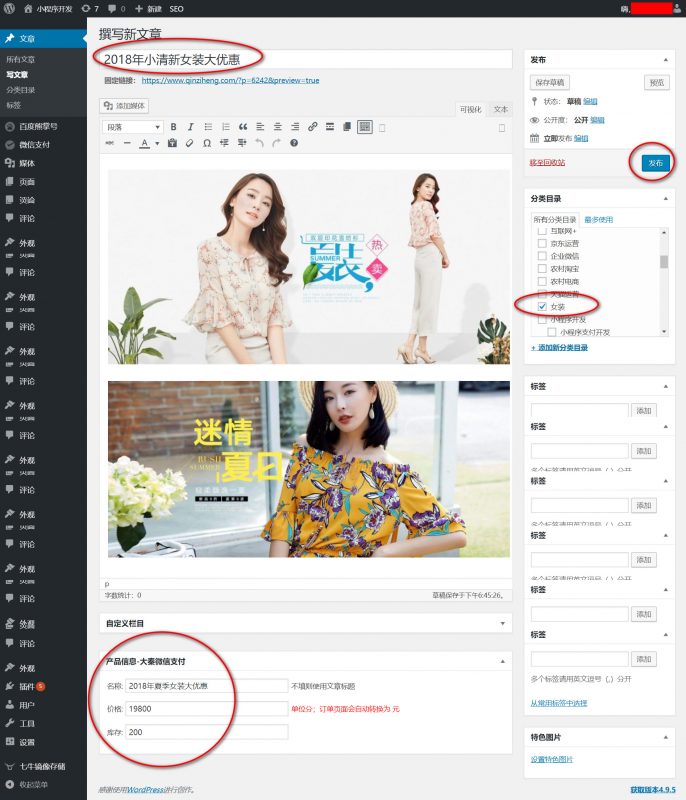Insert a blockquote
The height and width of the screenshot is (800, 686).
[x=243, y=127]
